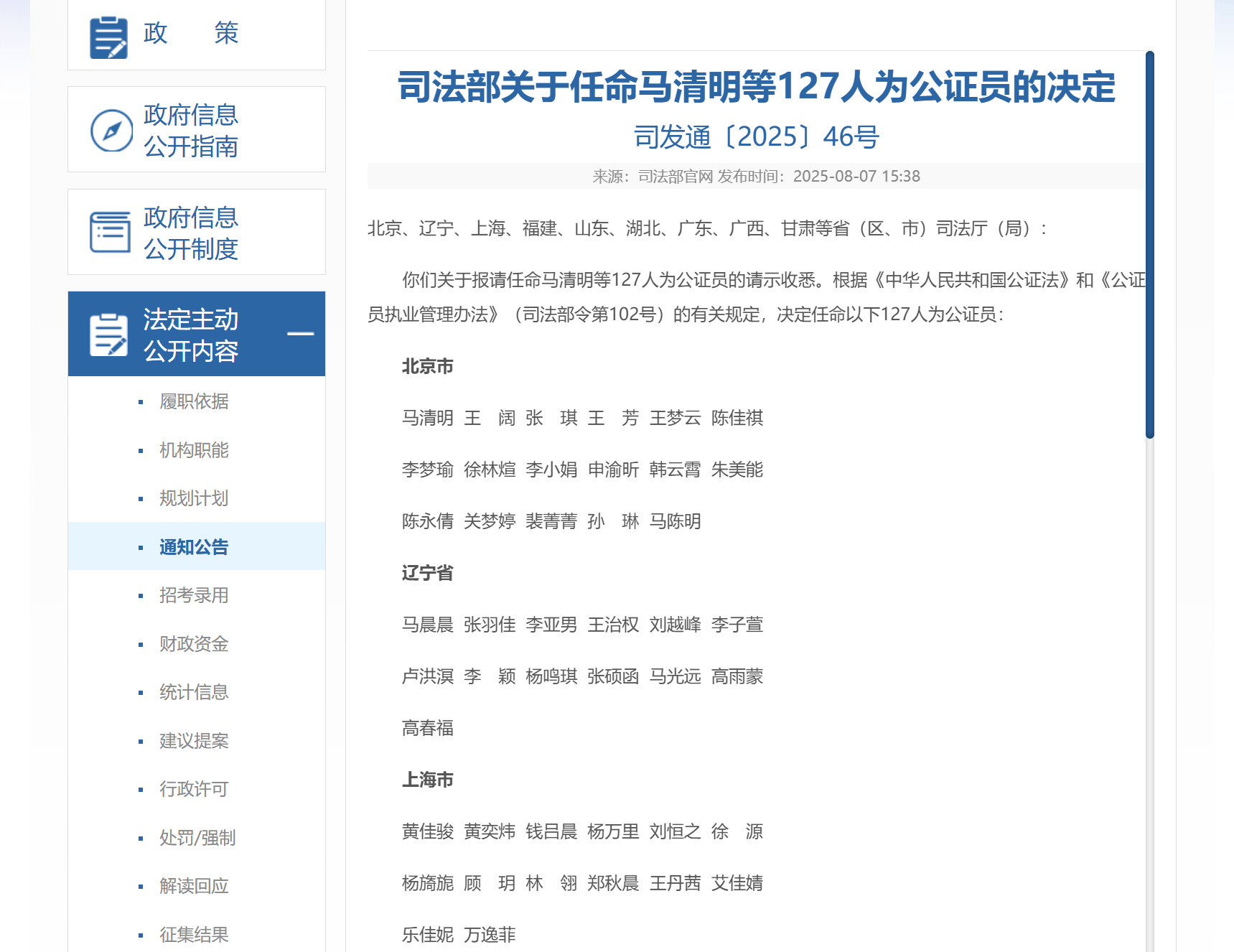Open the 规划计划 submenu item
Screen dimensions: 1234x952
(x=194, y=498)
